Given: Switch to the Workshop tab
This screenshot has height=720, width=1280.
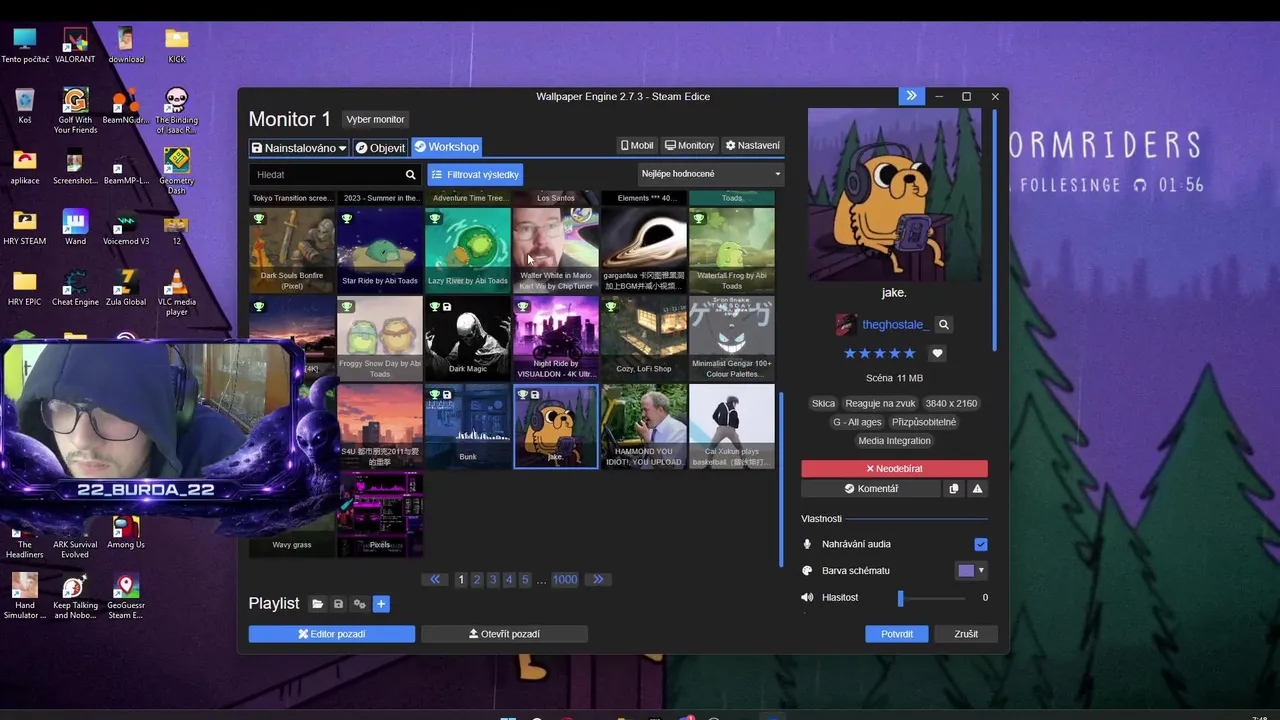Looking at the screenshot, I should click(446, 147).
